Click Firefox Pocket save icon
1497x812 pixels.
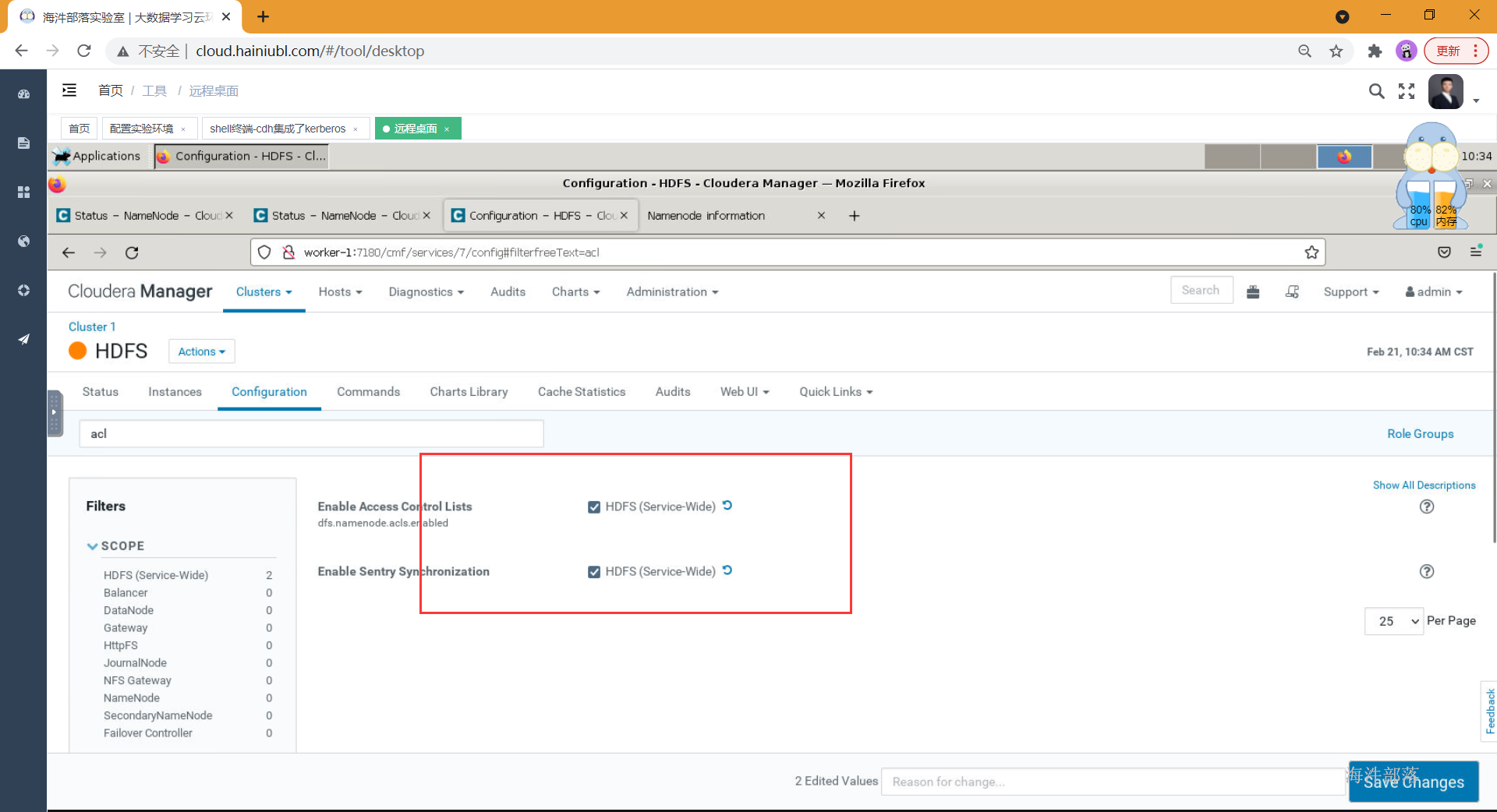coord(1444,252)
